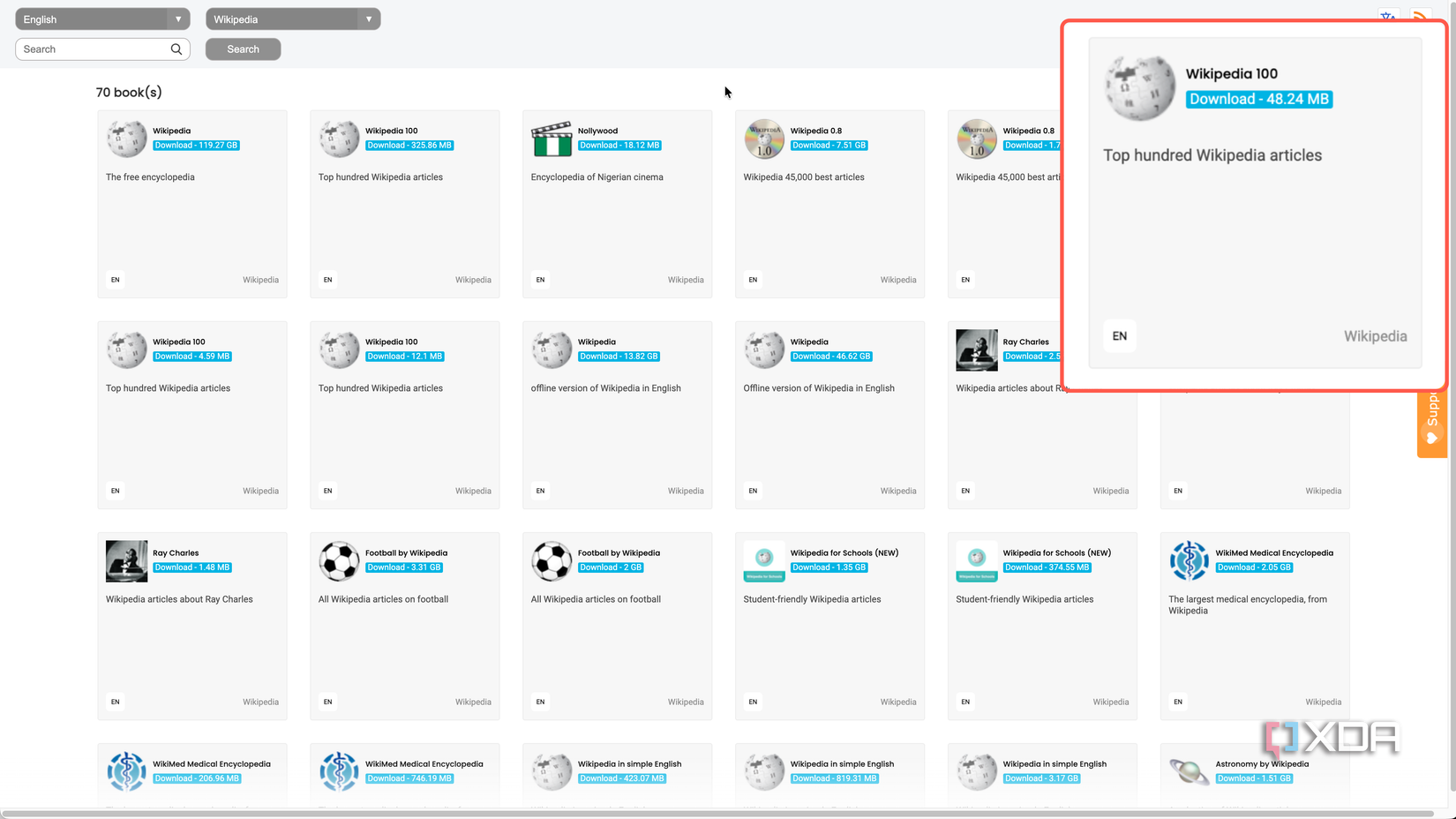Screen dimensions: 1456x819
Task: Click the orange RSS feed icon
Action: click(x=1419, y=15)
